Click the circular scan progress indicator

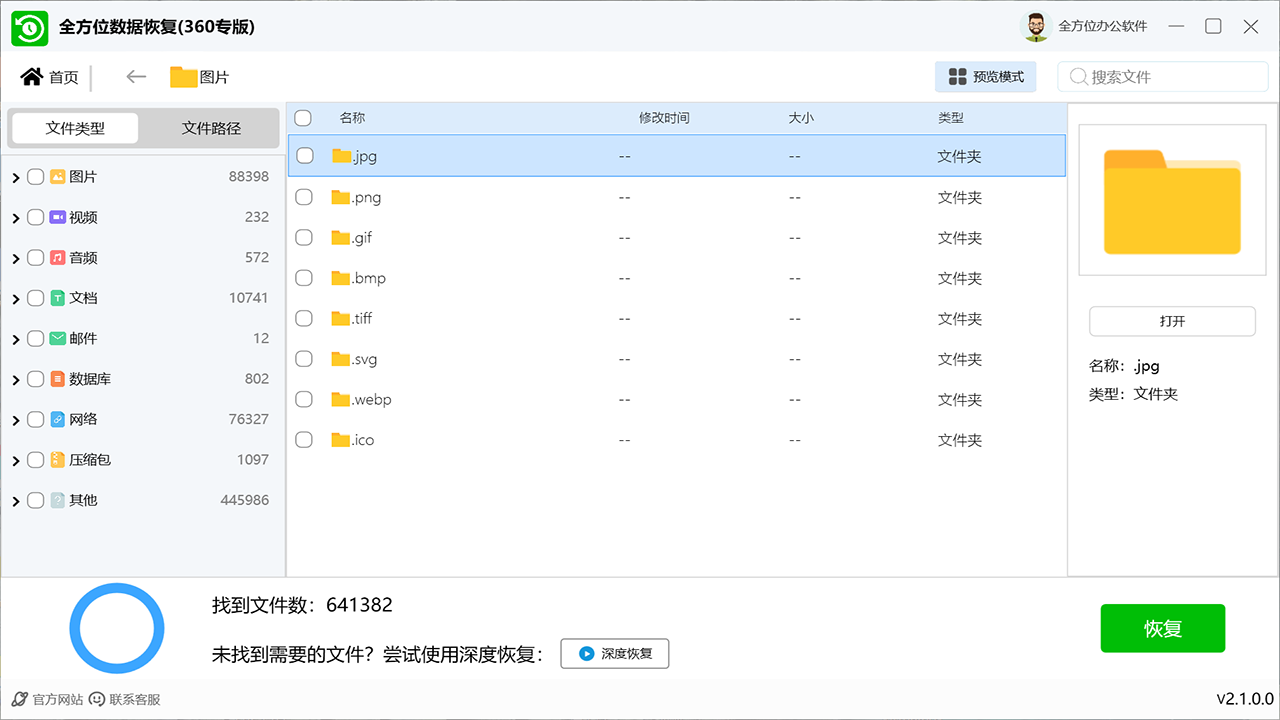117,627
